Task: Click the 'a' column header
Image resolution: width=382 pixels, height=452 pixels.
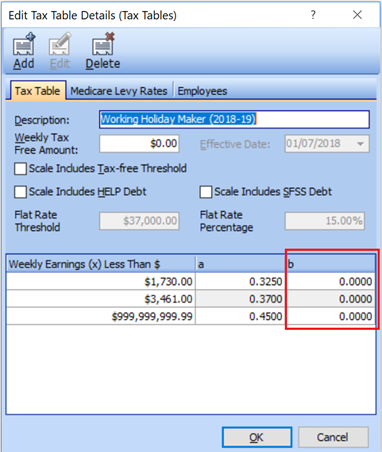Action: [240, 264]
